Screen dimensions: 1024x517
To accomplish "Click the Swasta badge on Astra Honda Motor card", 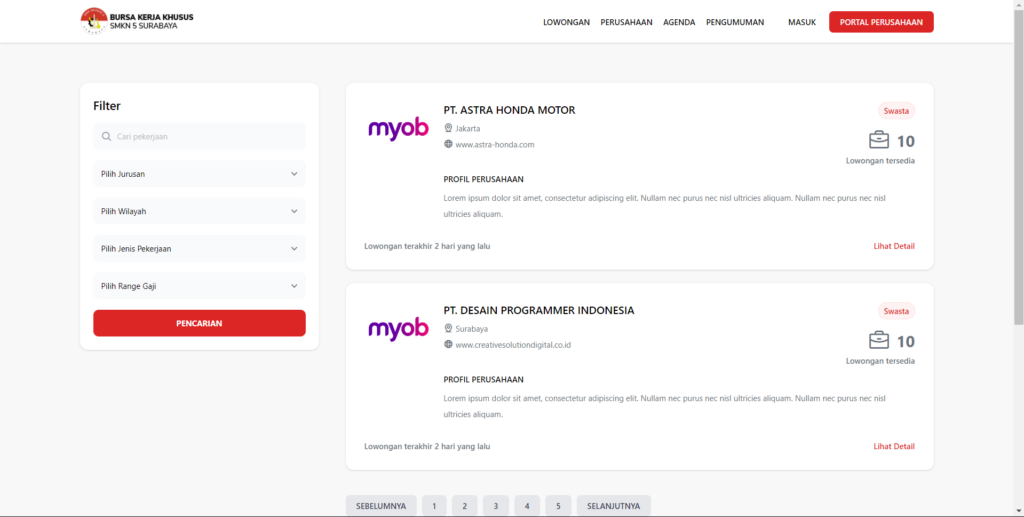I will 896,111.
